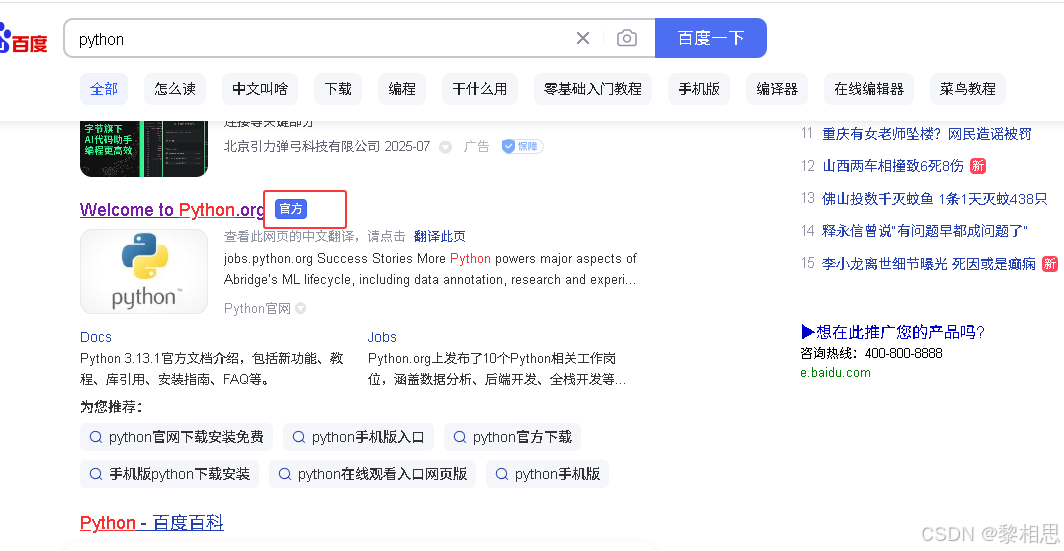
Task: Click Jobs description about 10个Python相关工作岗位
Action: click(x=497, y=368)
